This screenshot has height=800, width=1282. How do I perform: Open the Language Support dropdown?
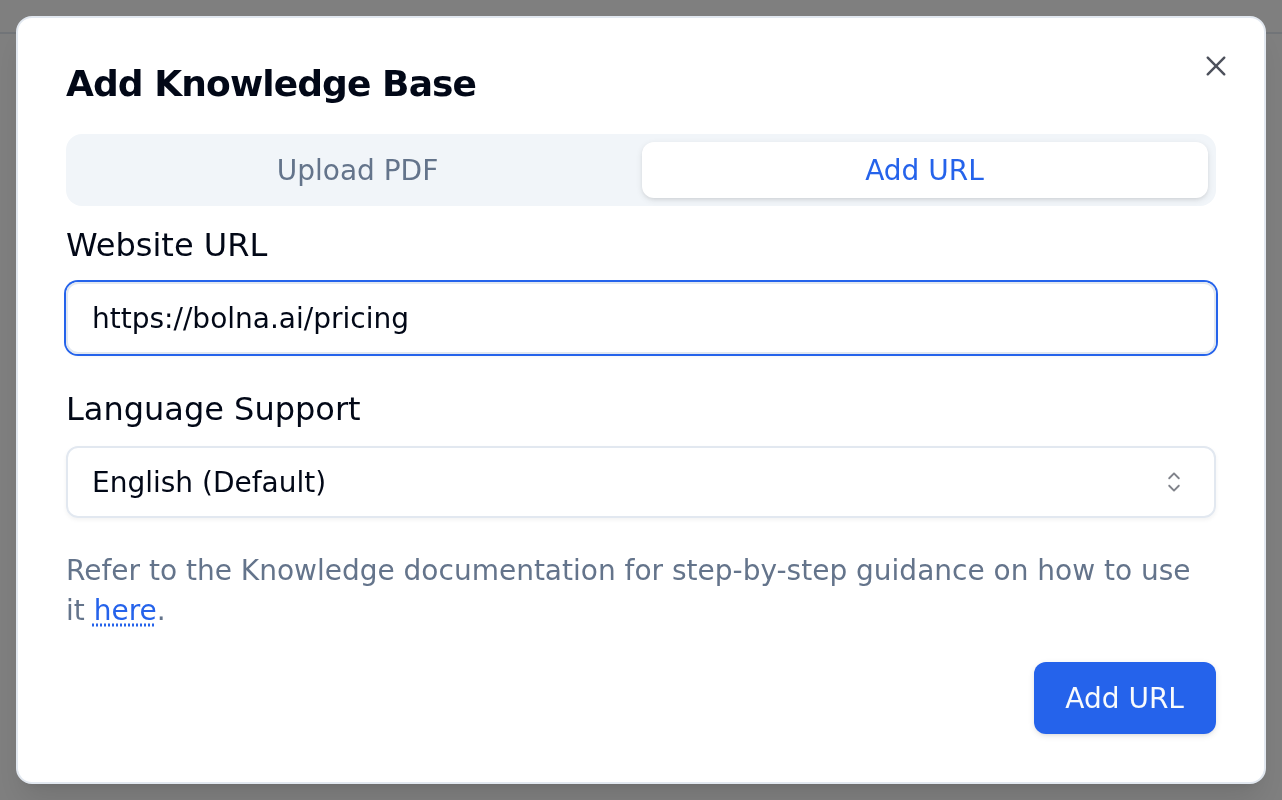point(641,482)
